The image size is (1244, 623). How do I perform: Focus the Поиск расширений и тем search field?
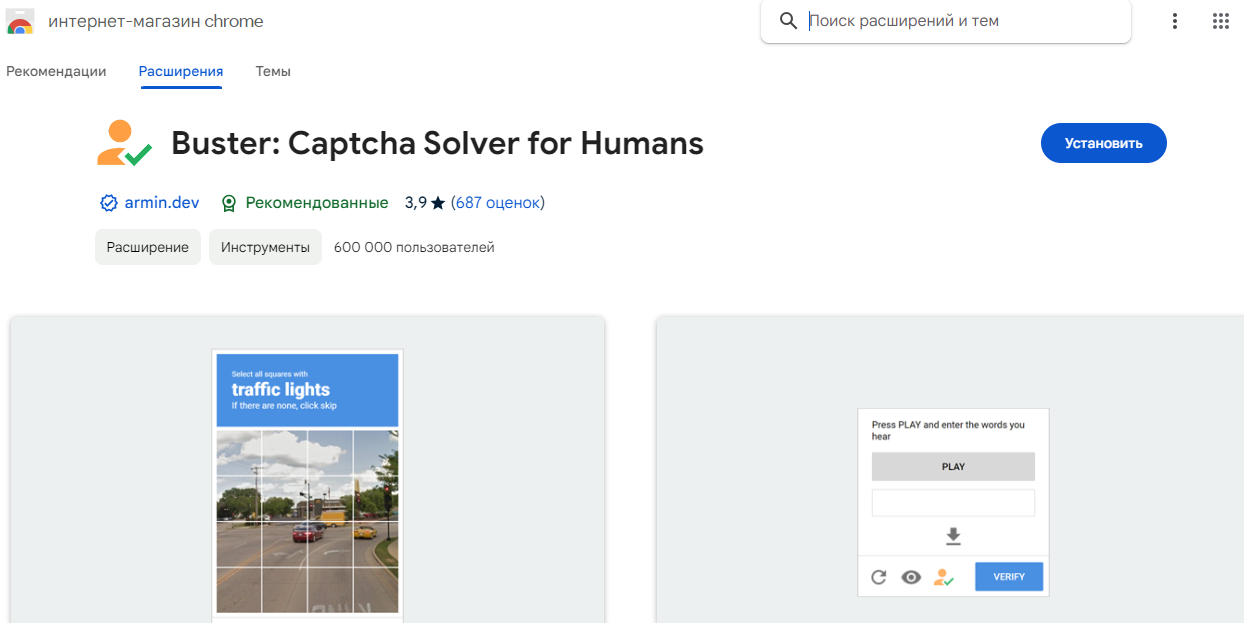(x=960, y=21)
